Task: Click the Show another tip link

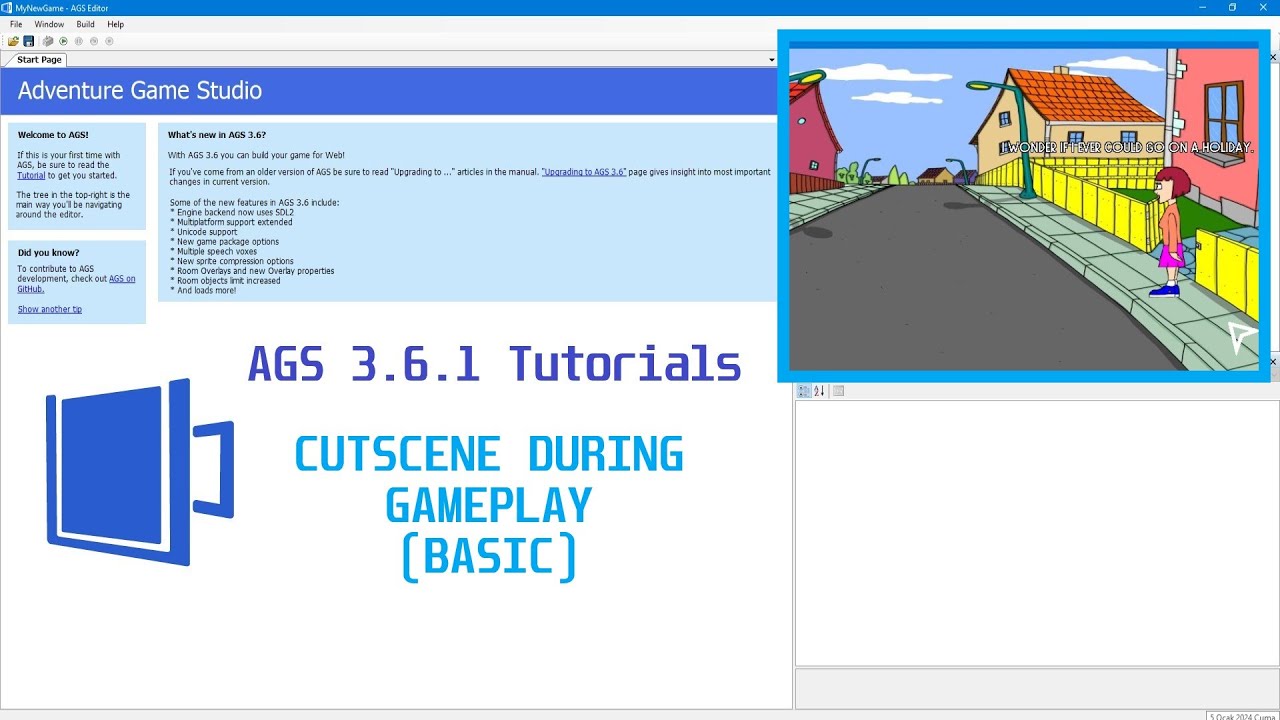Action: point(50,309)
